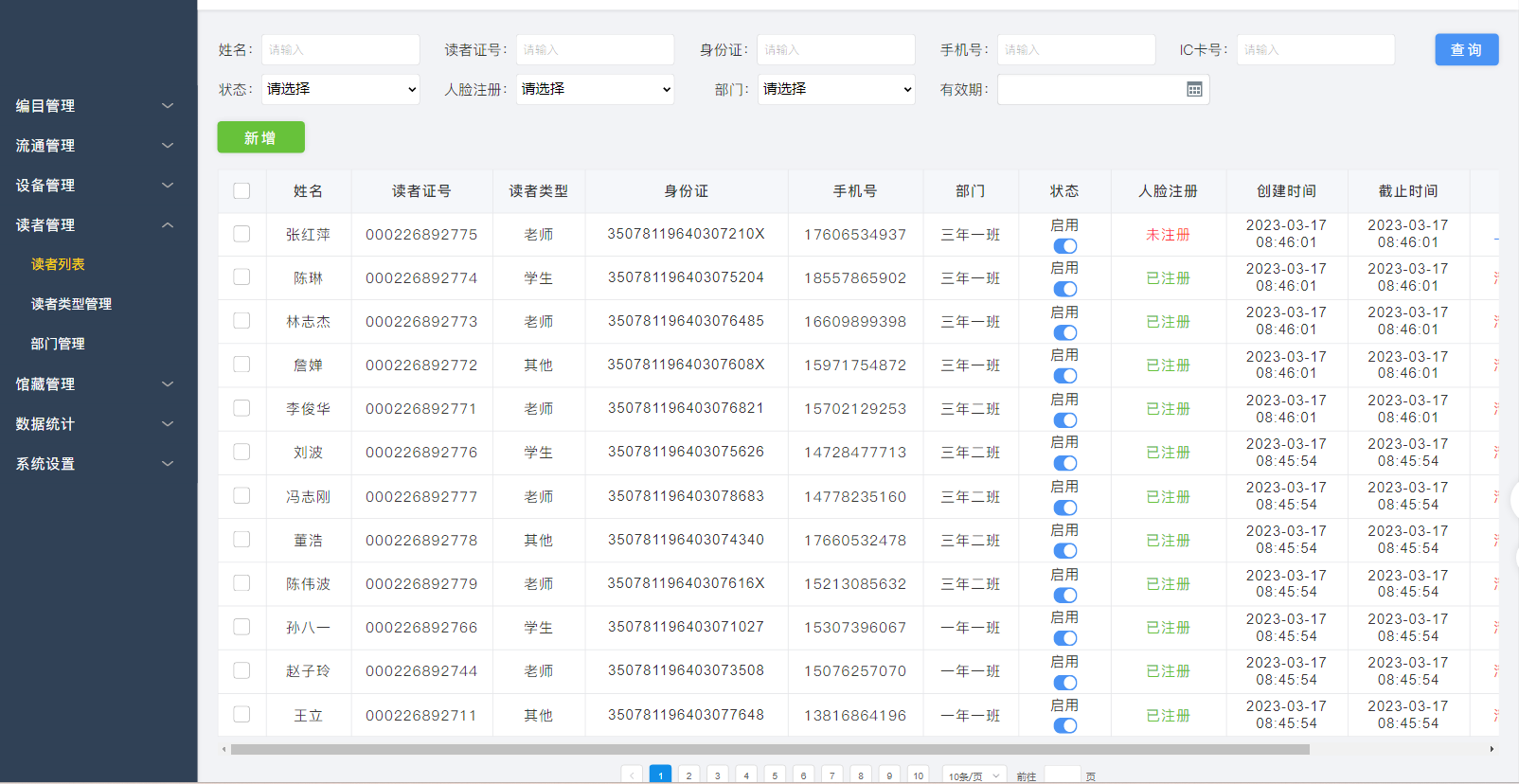The width and height of the screenshot is (1519, 784).
Task: Click 一年一班 department in 王立 row
Action: (970, 716)
